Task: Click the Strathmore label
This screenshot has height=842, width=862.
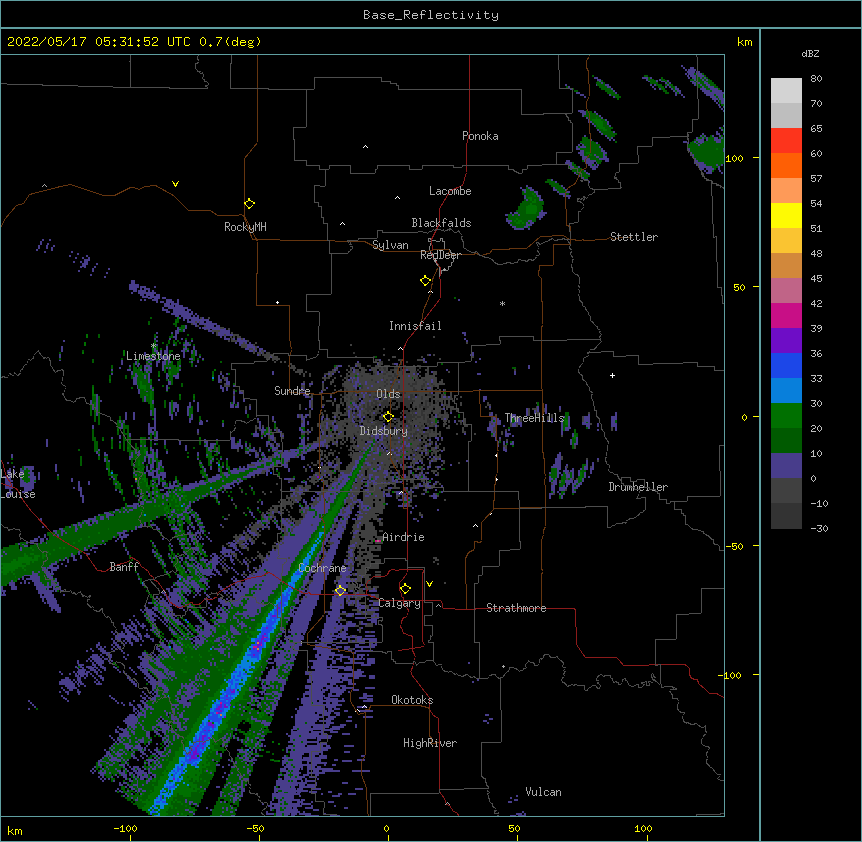Action: 516,608
